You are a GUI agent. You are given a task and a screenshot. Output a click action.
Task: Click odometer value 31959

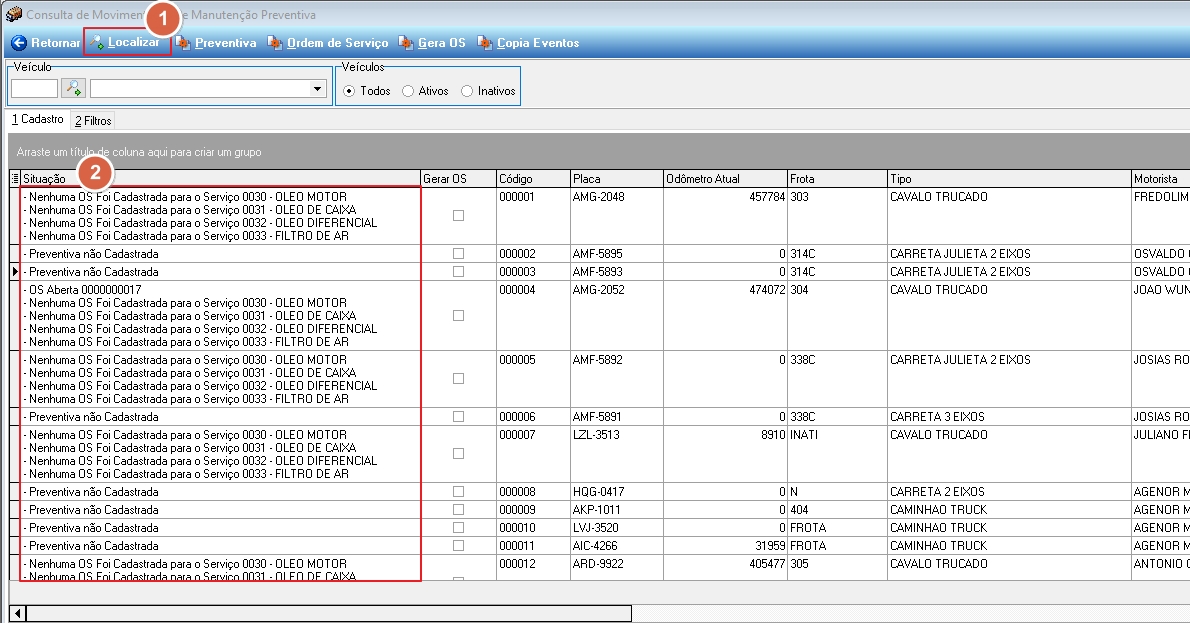pyautogui.click(x=770, y=546)
